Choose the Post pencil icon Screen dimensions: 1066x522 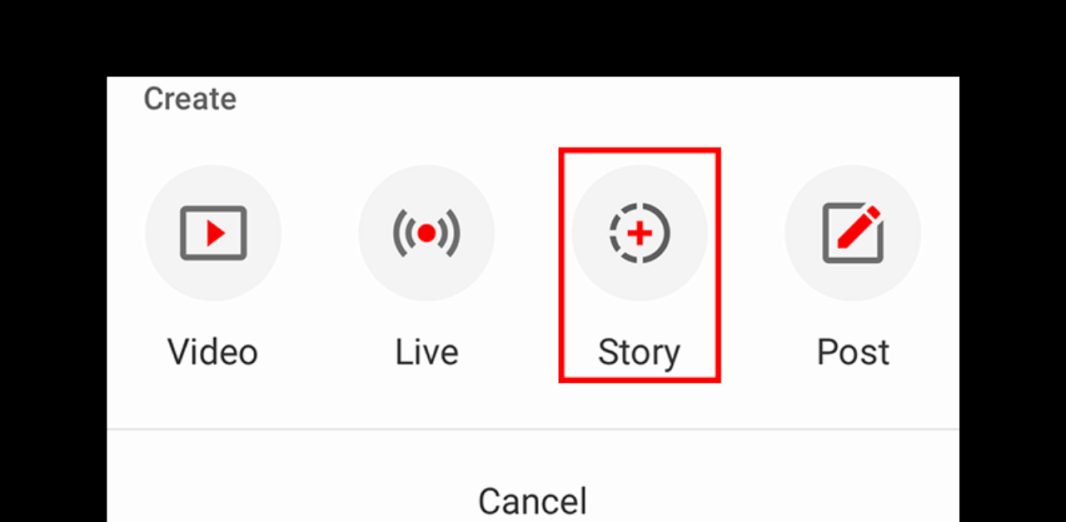point(853,233)
